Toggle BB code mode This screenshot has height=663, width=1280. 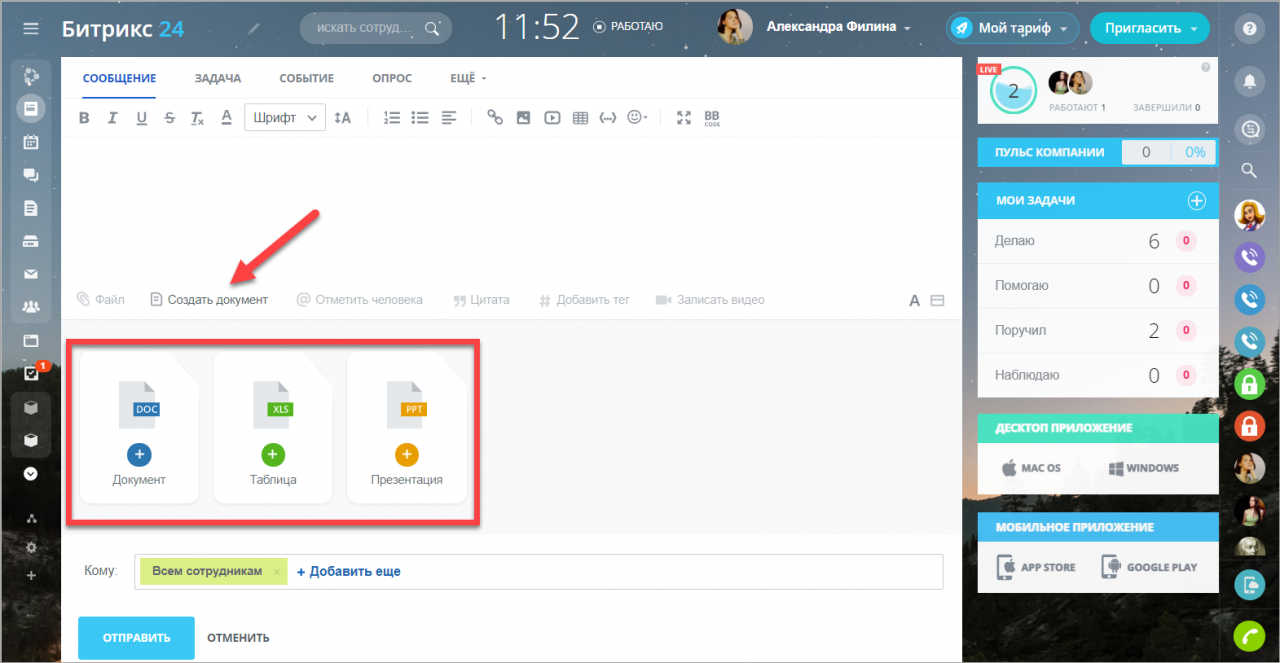coord(712,118)
